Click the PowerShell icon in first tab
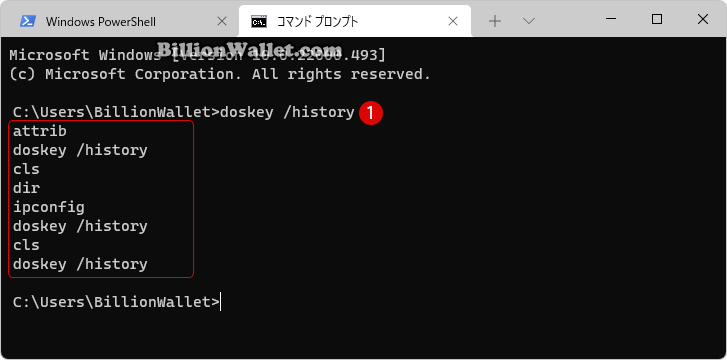 28,21
